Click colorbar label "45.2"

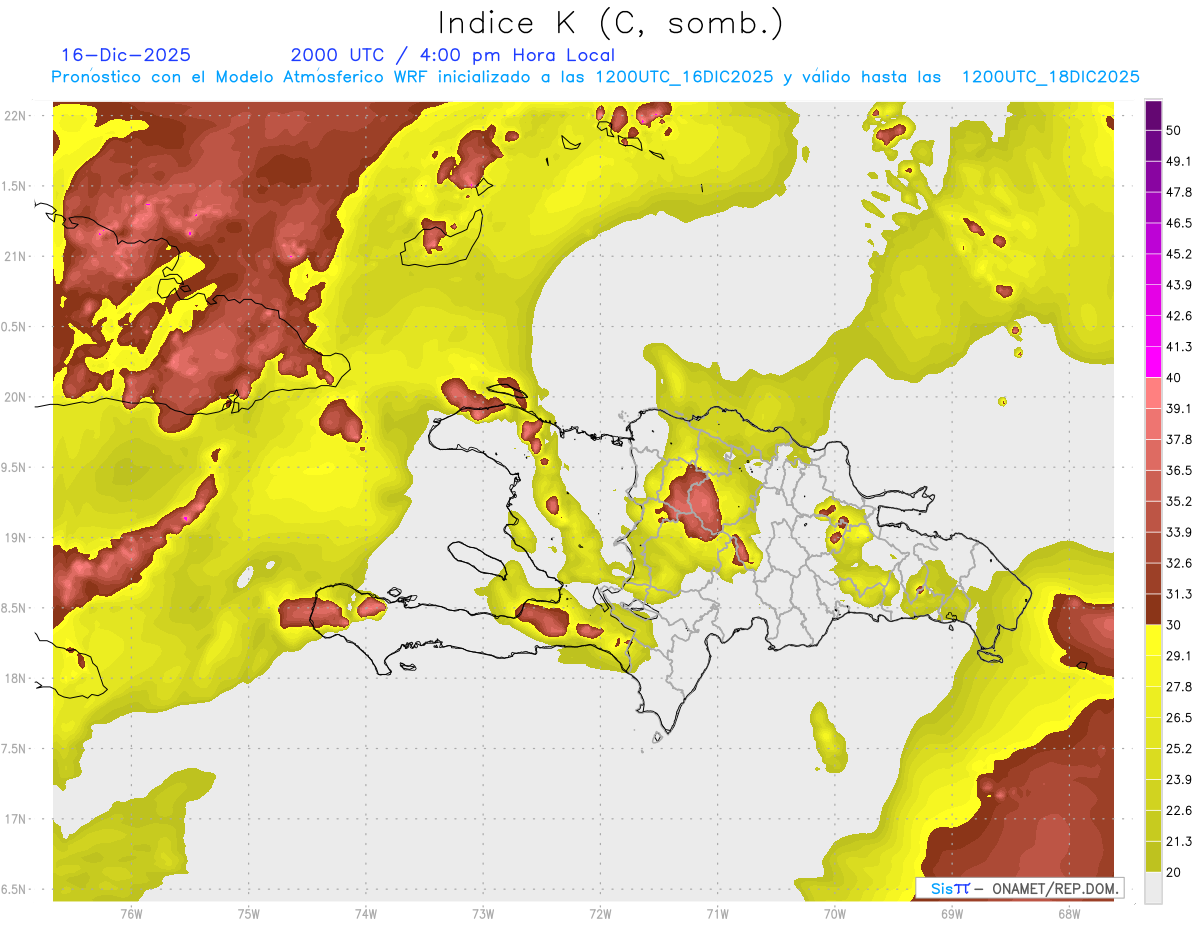[x=1179, y=254]
